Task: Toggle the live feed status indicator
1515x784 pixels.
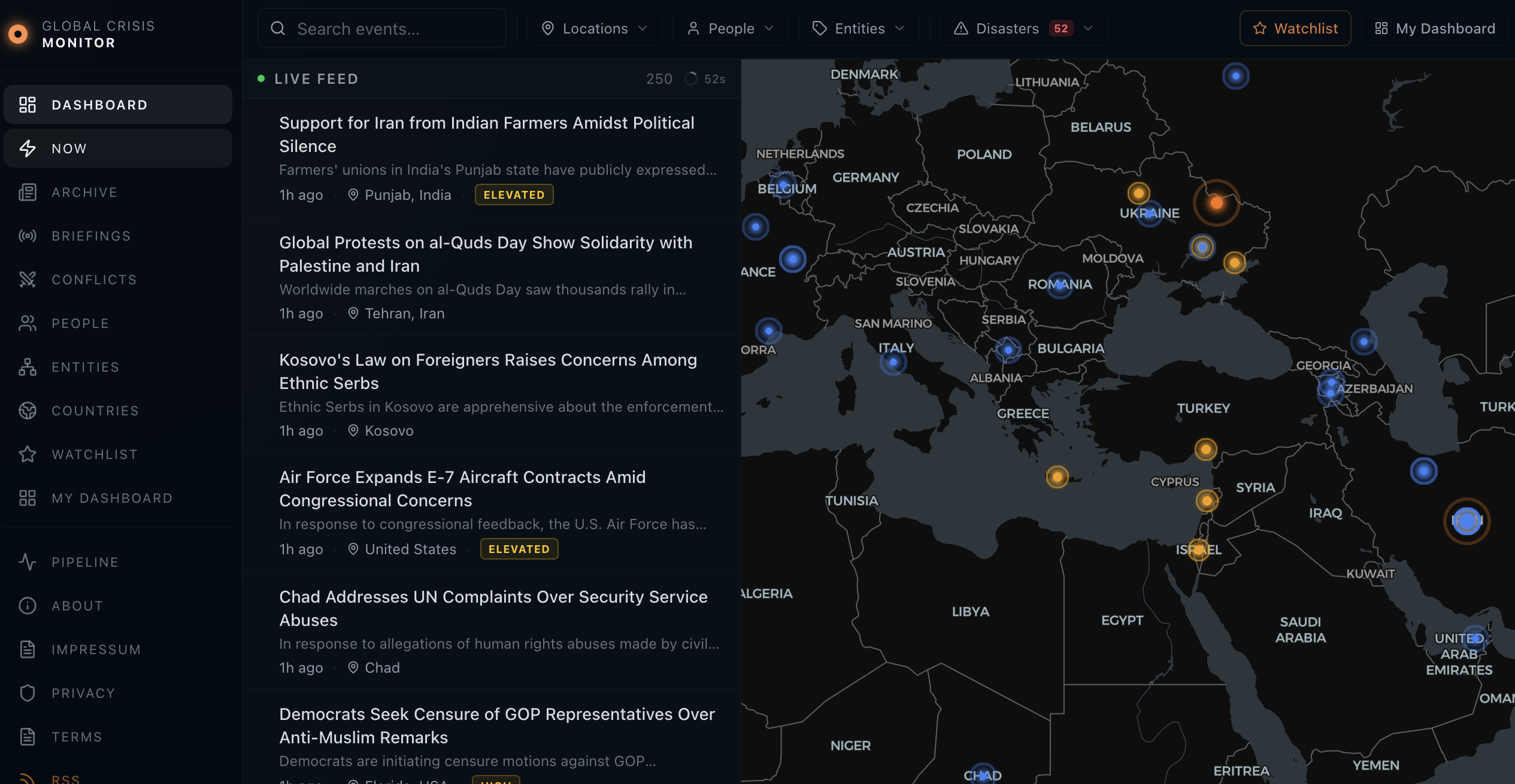Action: tap(261, 78)
